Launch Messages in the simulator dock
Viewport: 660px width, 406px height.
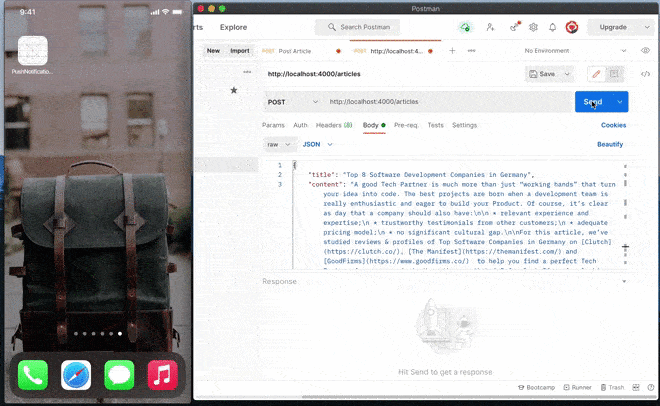pos(120,375)
